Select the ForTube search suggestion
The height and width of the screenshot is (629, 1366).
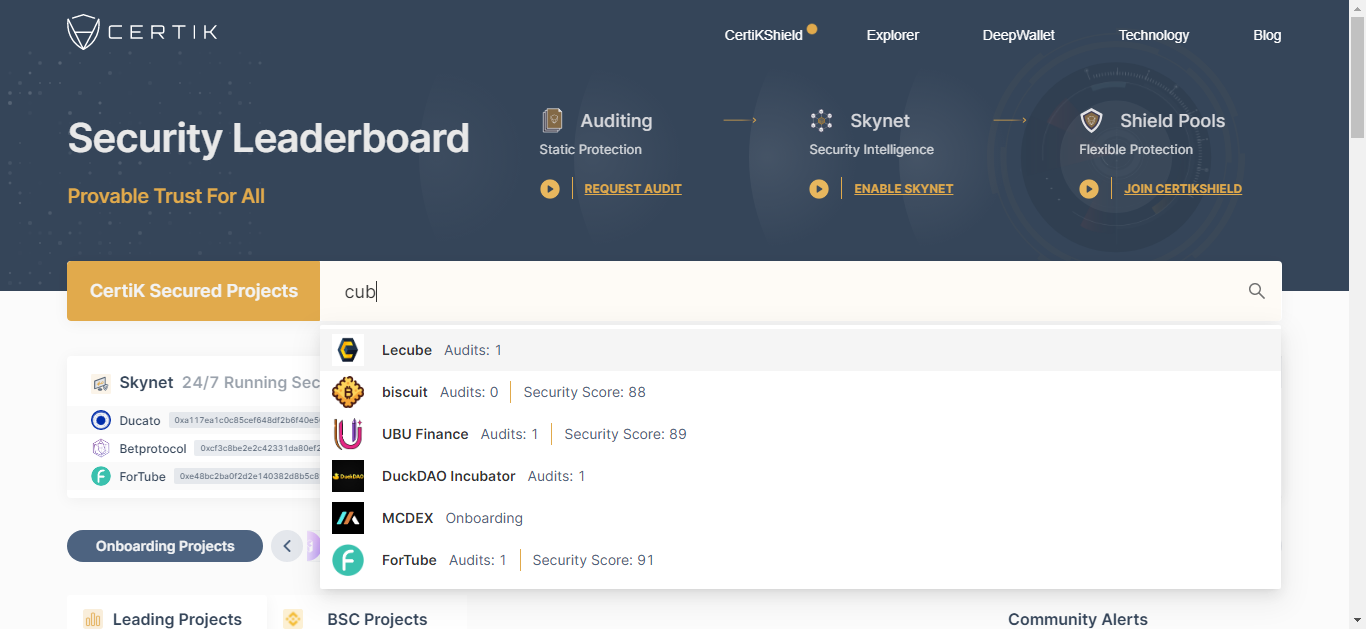click(x=800, y=560)
